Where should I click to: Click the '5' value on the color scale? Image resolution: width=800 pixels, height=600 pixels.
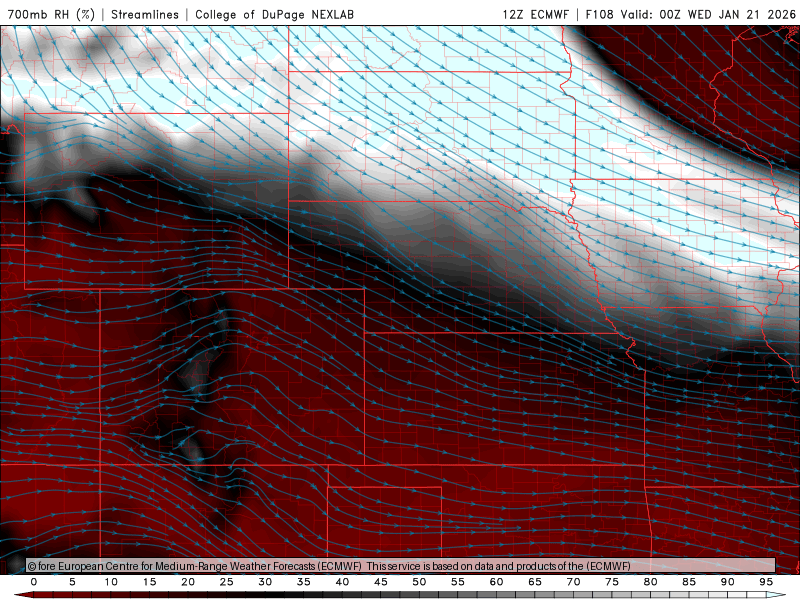[72, 582]
